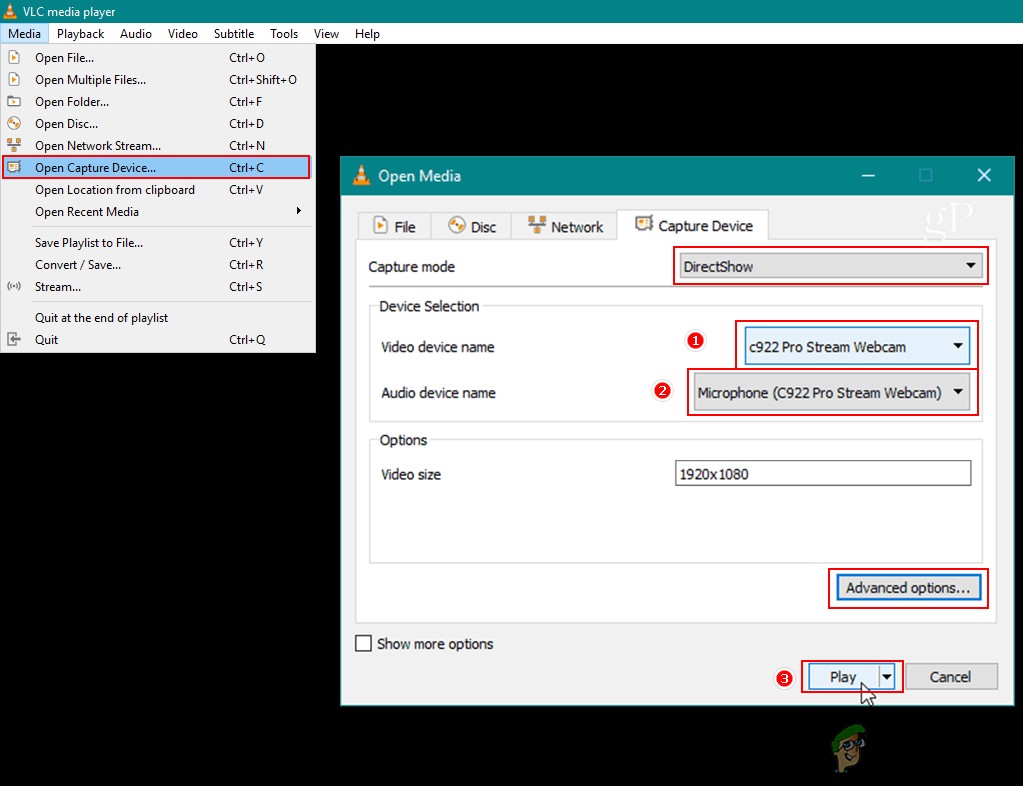Click the Open Folder icon
This screenshot has width=1023, height=786.
(14, 101)
